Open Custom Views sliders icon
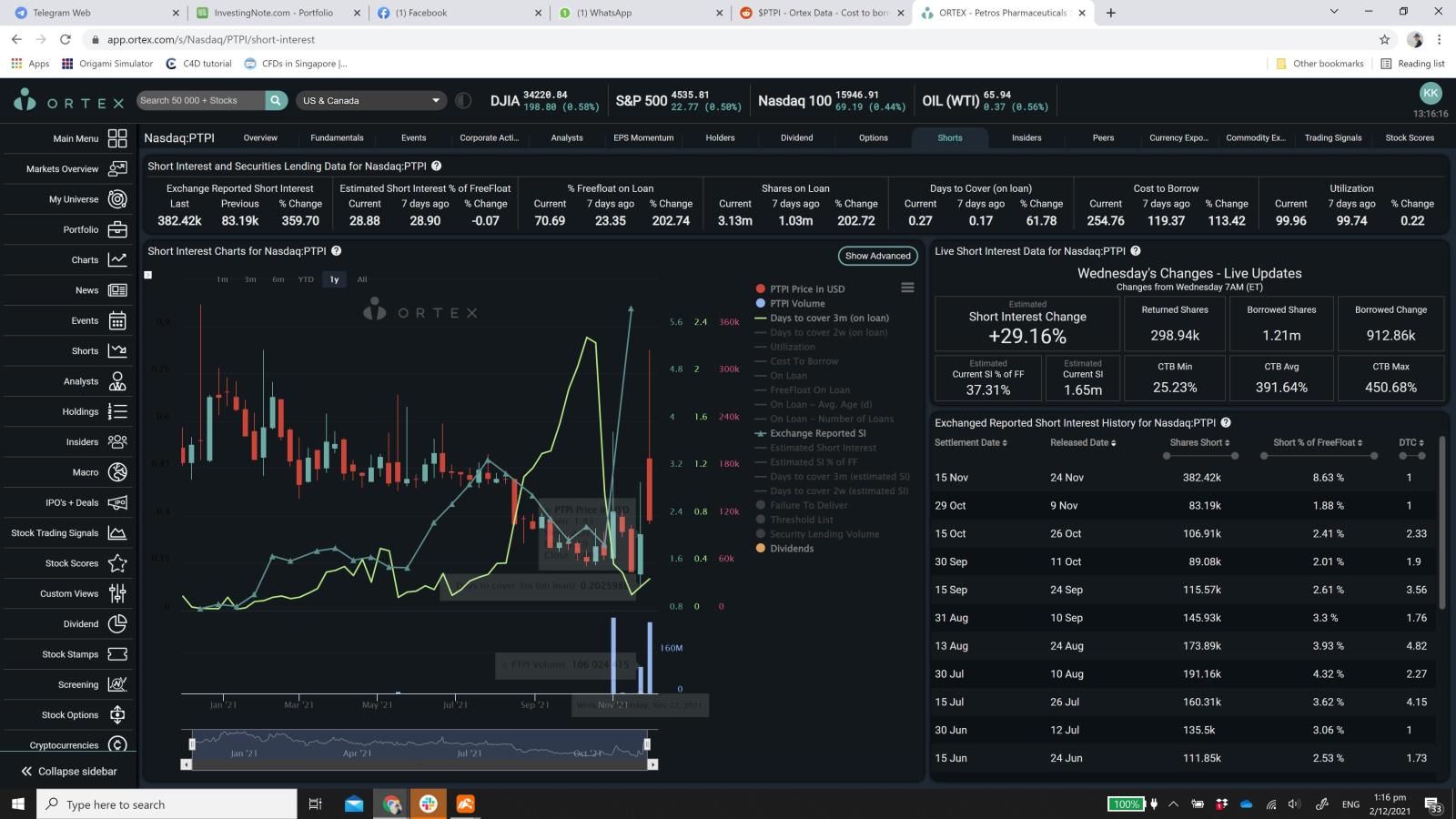Screen dimensions: 1456x819 tap(117, 593)
